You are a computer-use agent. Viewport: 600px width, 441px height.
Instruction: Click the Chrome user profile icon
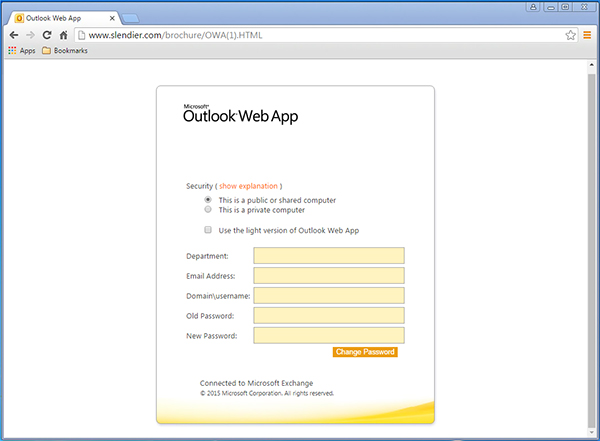coord(533,7)
